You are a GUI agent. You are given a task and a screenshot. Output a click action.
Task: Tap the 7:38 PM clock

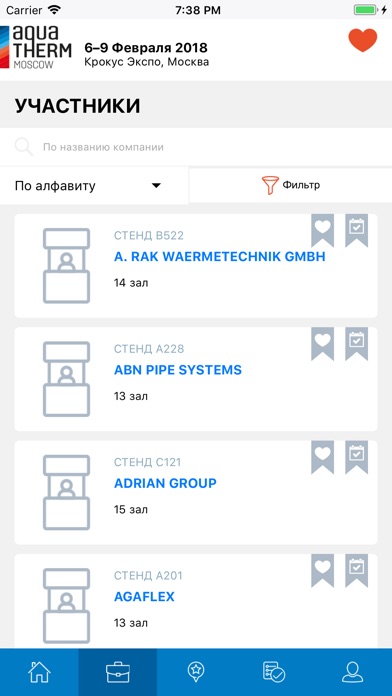click(198, 10)
